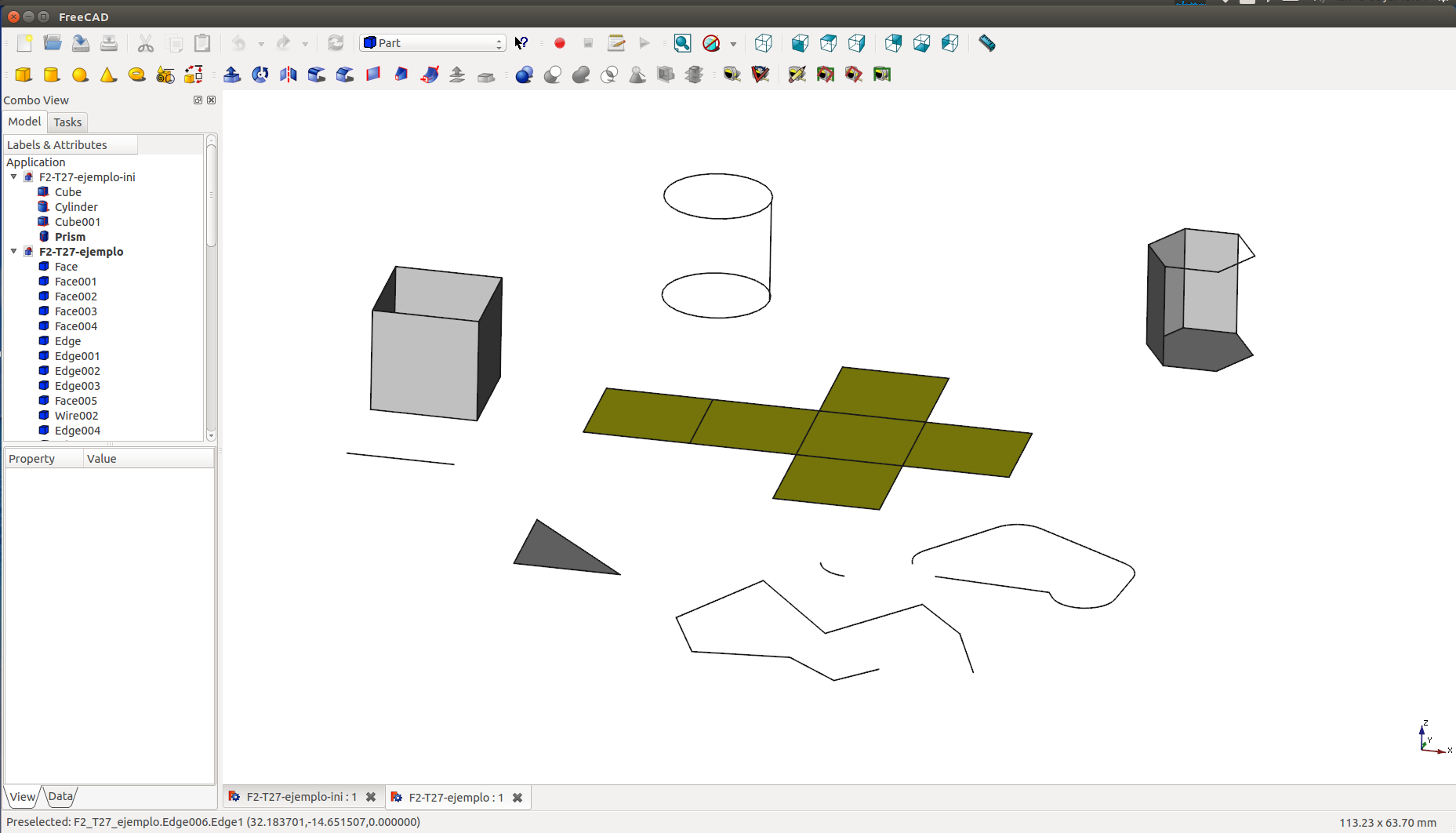This screenshot has width=1456, height=833.
Task: Select the Torus primitive tool
Action: pyautogui.click(x=136, y=75)
